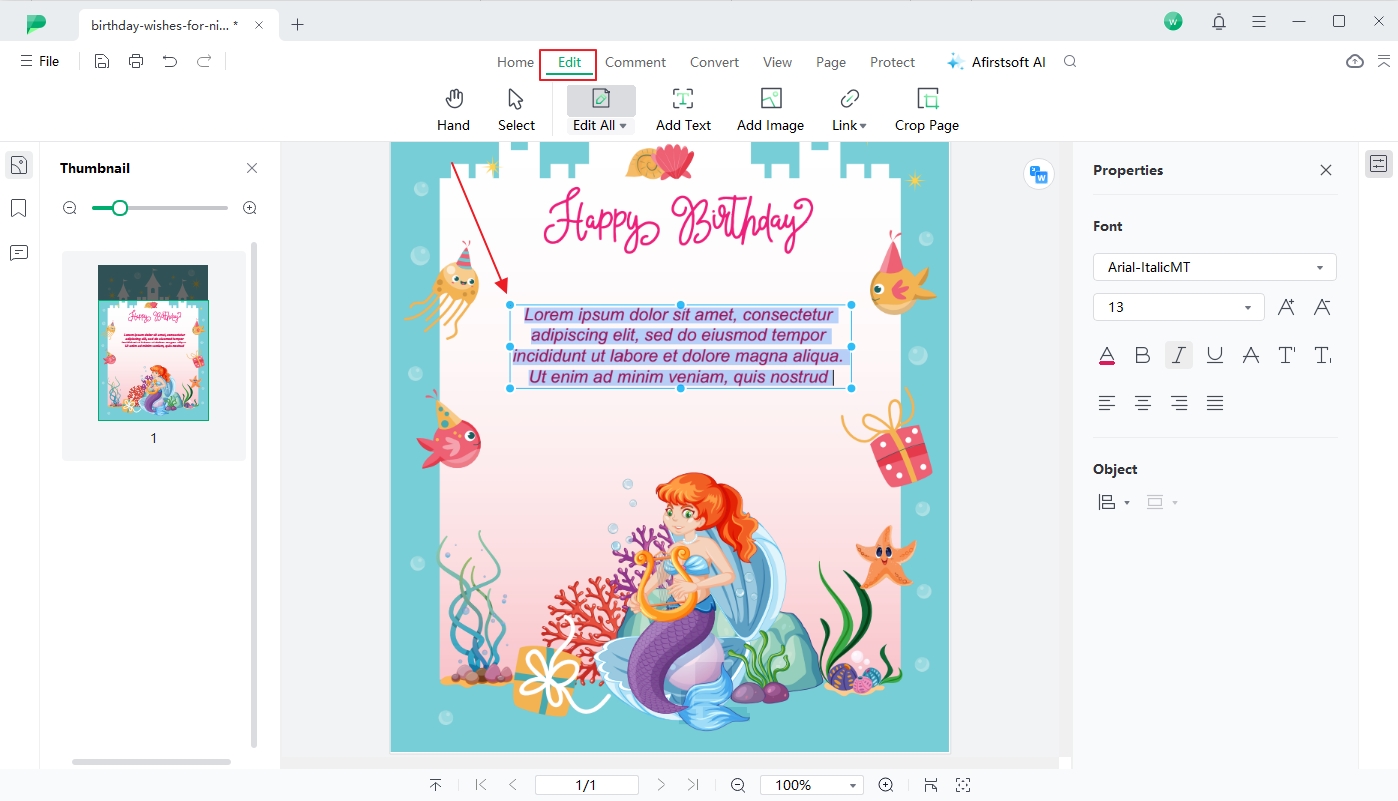This screenshot has width=1398, height=801.
Task: Switch to the View tab
Action: pos(777,62)
